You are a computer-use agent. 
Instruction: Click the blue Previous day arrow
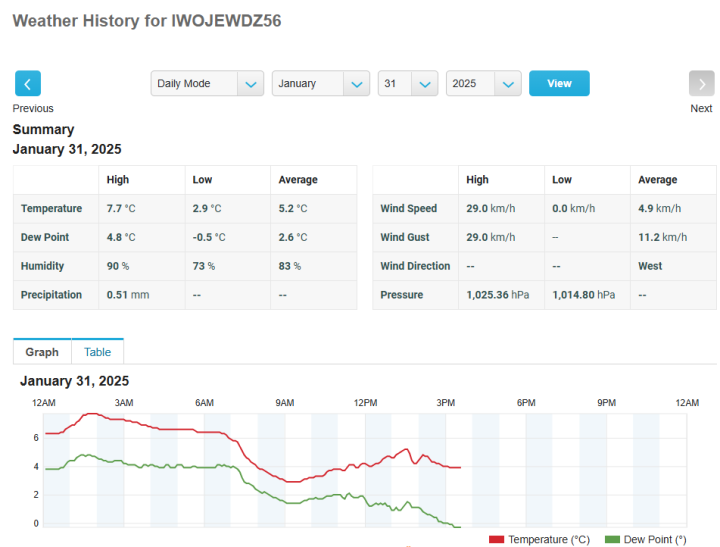[x=28, y=84]
